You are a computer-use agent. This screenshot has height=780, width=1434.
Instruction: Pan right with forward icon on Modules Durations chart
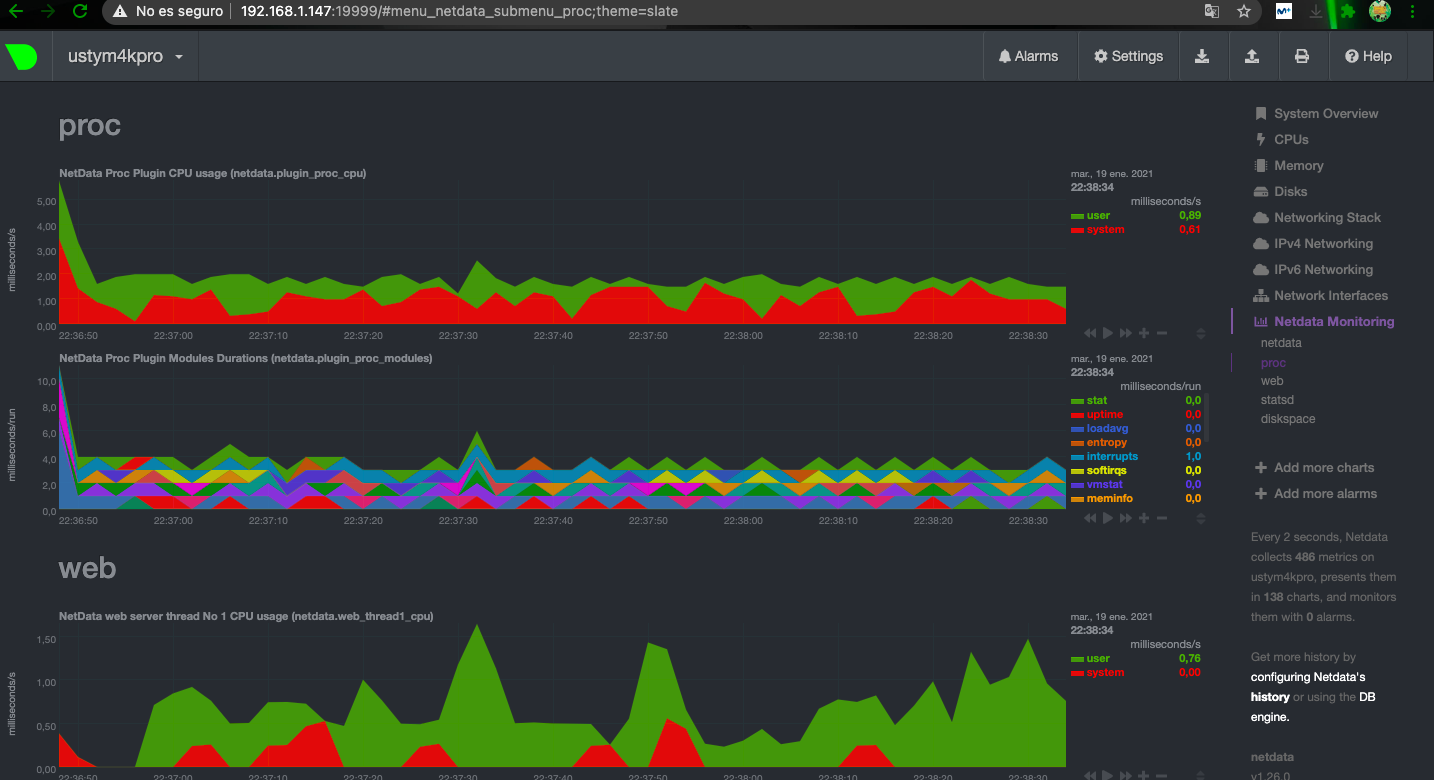tap(1126, 518)
